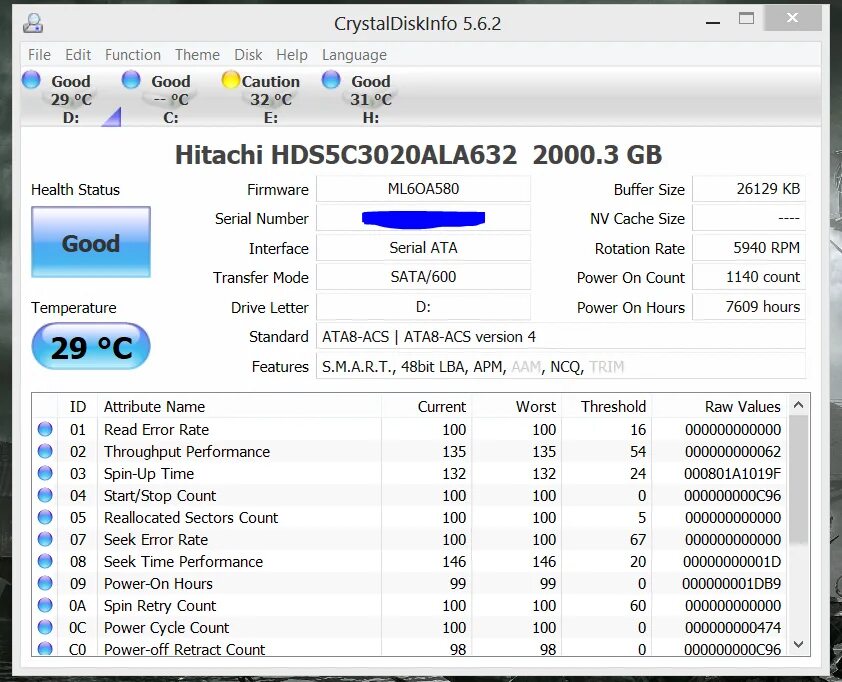This screenshot has height=682, width=842.
Task: Click the Features field listing S.M.A.R.T.
Action: click(x=561, y=367)
